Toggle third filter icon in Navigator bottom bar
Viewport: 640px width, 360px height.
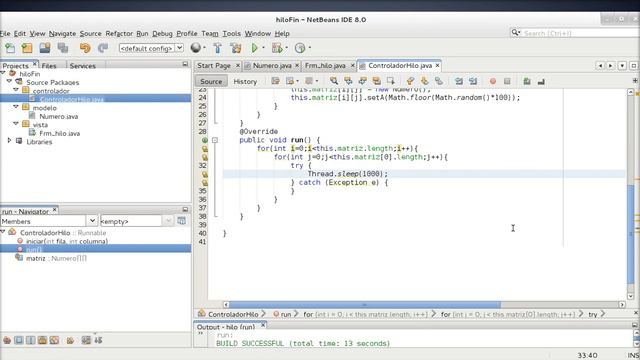[x=31, y=340]
